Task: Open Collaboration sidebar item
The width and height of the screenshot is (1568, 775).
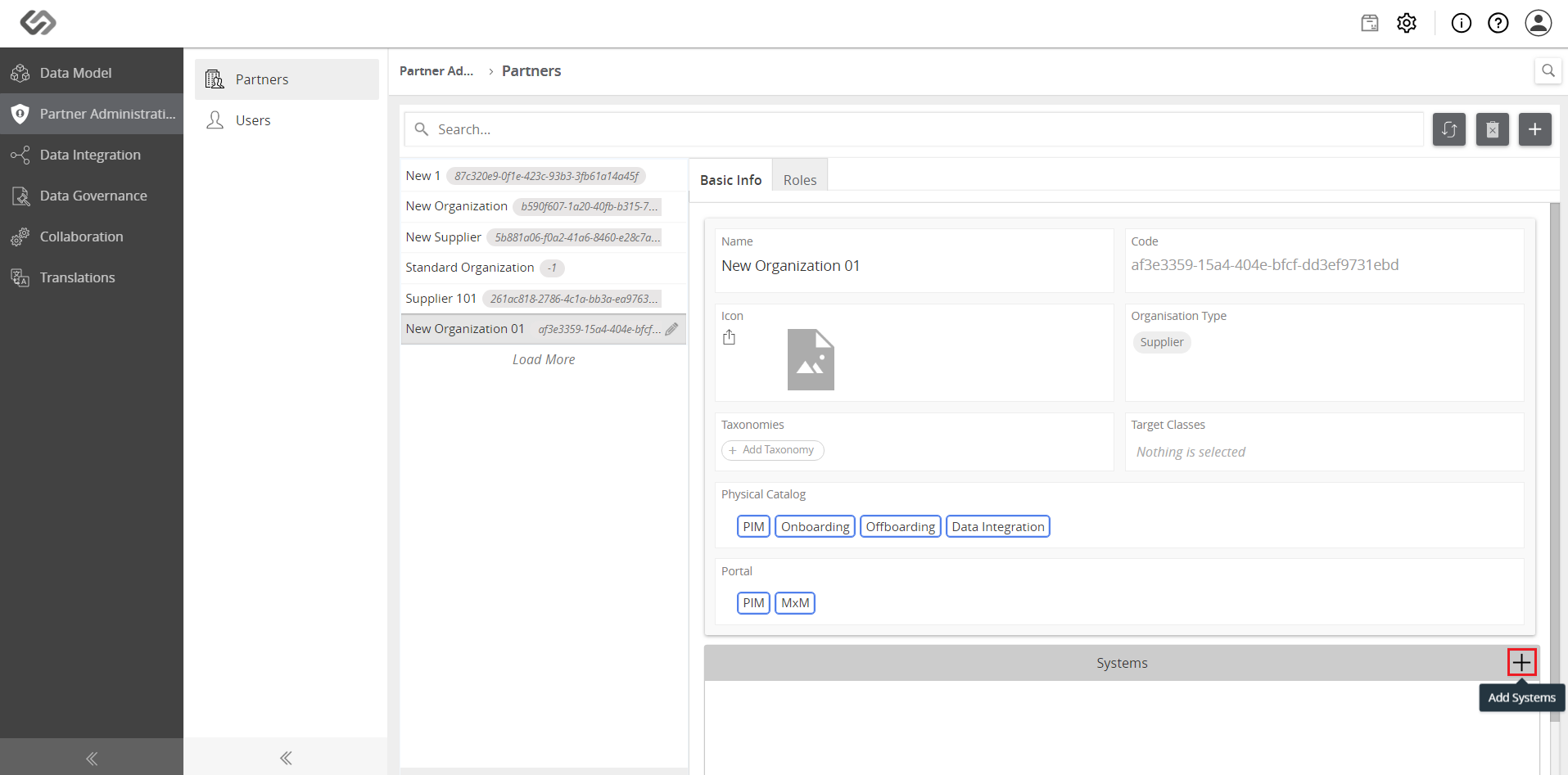Action: tap(92, 237)
